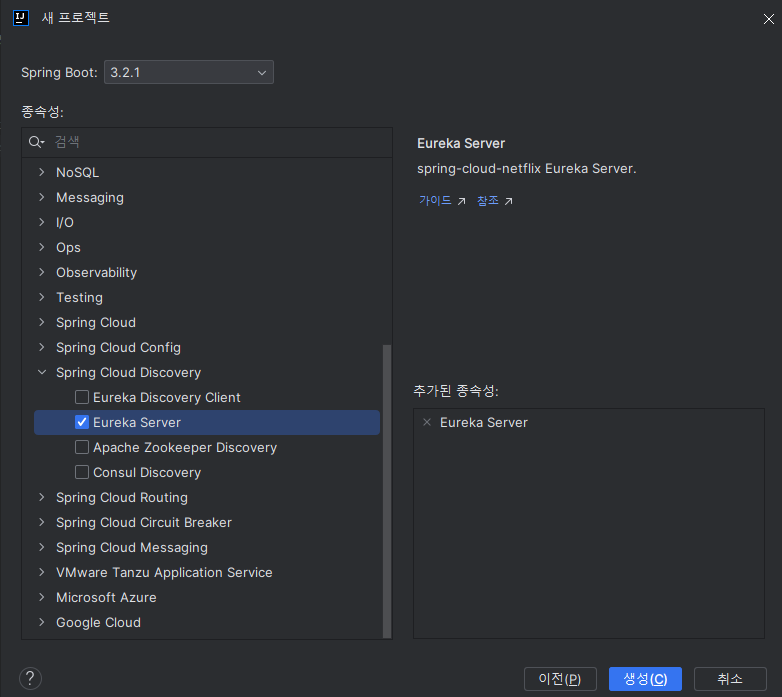Screen dimensions: 782x697
Task: Select the Testing row label
Action: pyautogui.click(x=79, y=297)
